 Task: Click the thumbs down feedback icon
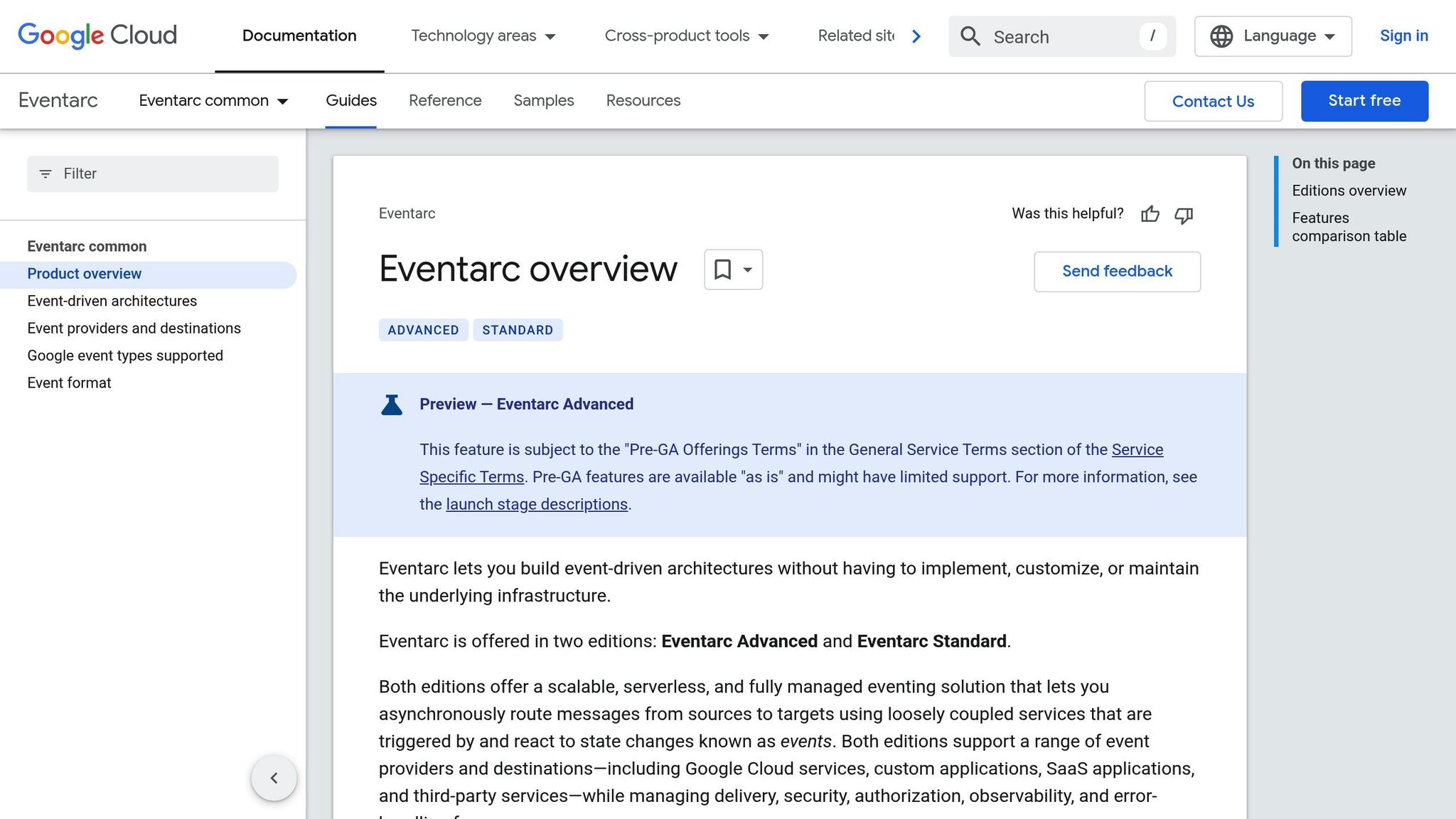pyautogui.click(x=1183, y=215)
